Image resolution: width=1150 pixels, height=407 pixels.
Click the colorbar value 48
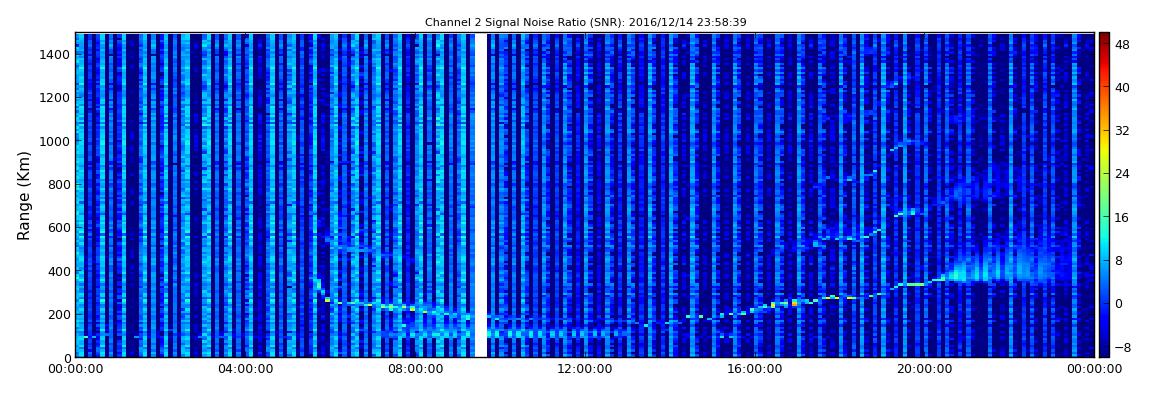tap(1123, 44)
